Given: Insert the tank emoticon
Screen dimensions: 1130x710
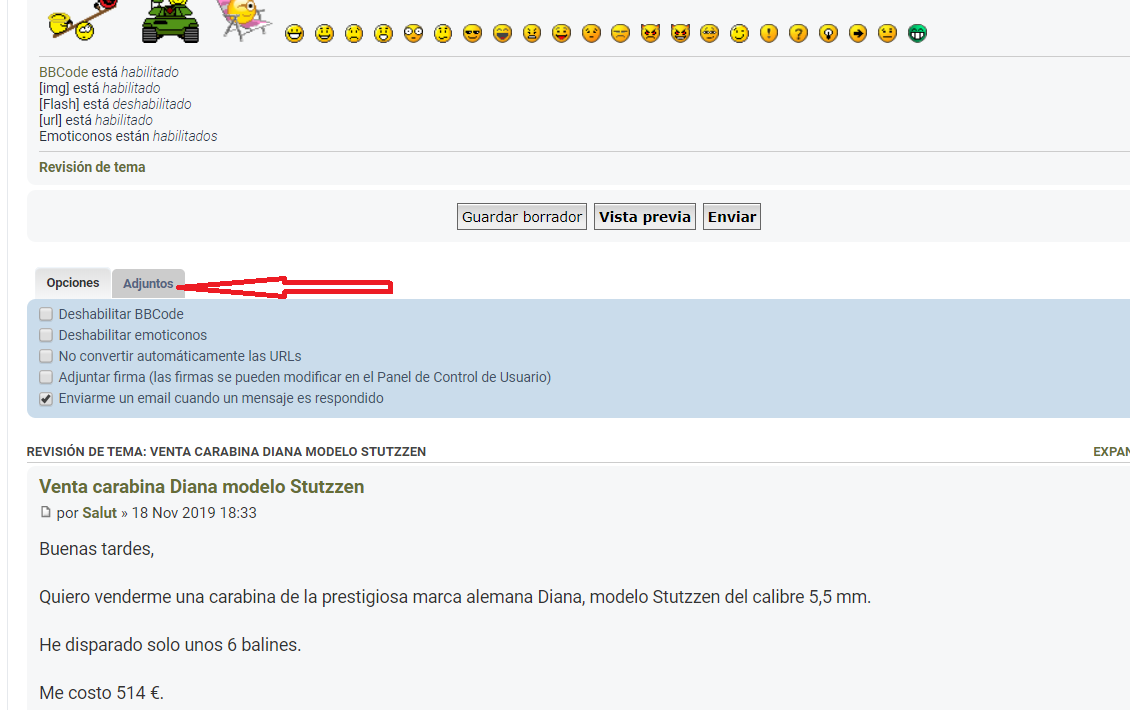Looking at the screenshot, I should pos(170,21).
